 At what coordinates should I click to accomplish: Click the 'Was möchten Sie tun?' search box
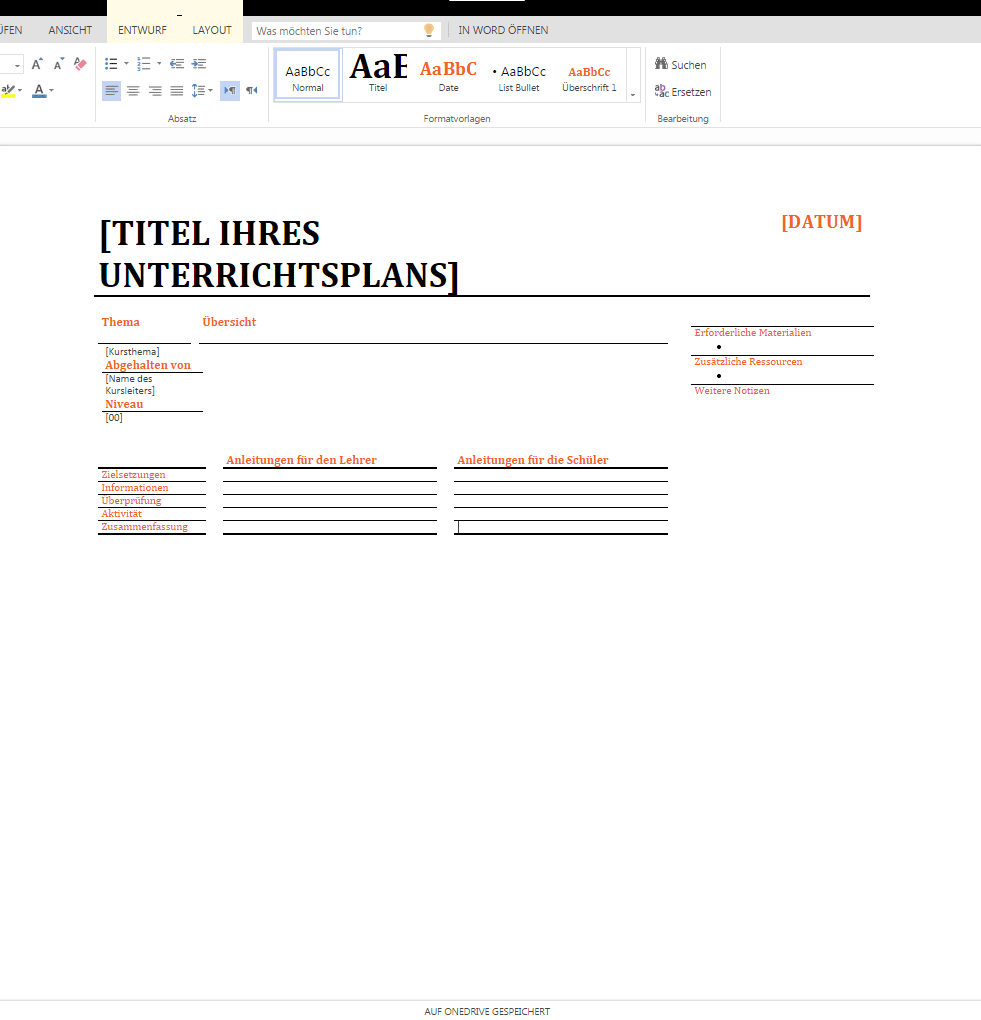(346, 31)
